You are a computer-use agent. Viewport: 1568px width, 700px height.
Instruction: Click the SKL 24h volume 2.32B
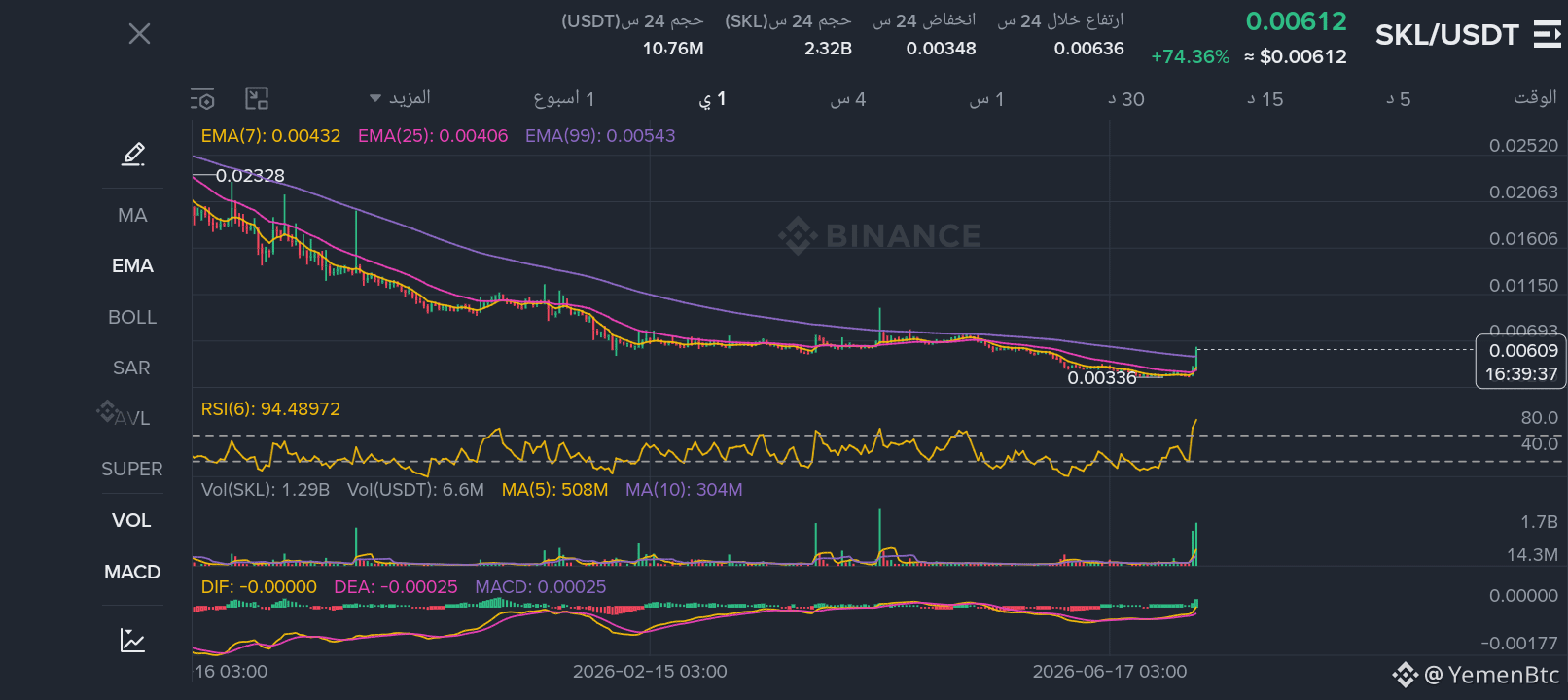coord(828,49)
